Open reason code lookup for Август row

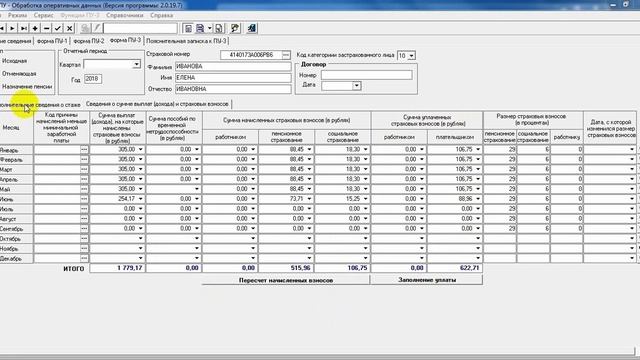point(84,218)
